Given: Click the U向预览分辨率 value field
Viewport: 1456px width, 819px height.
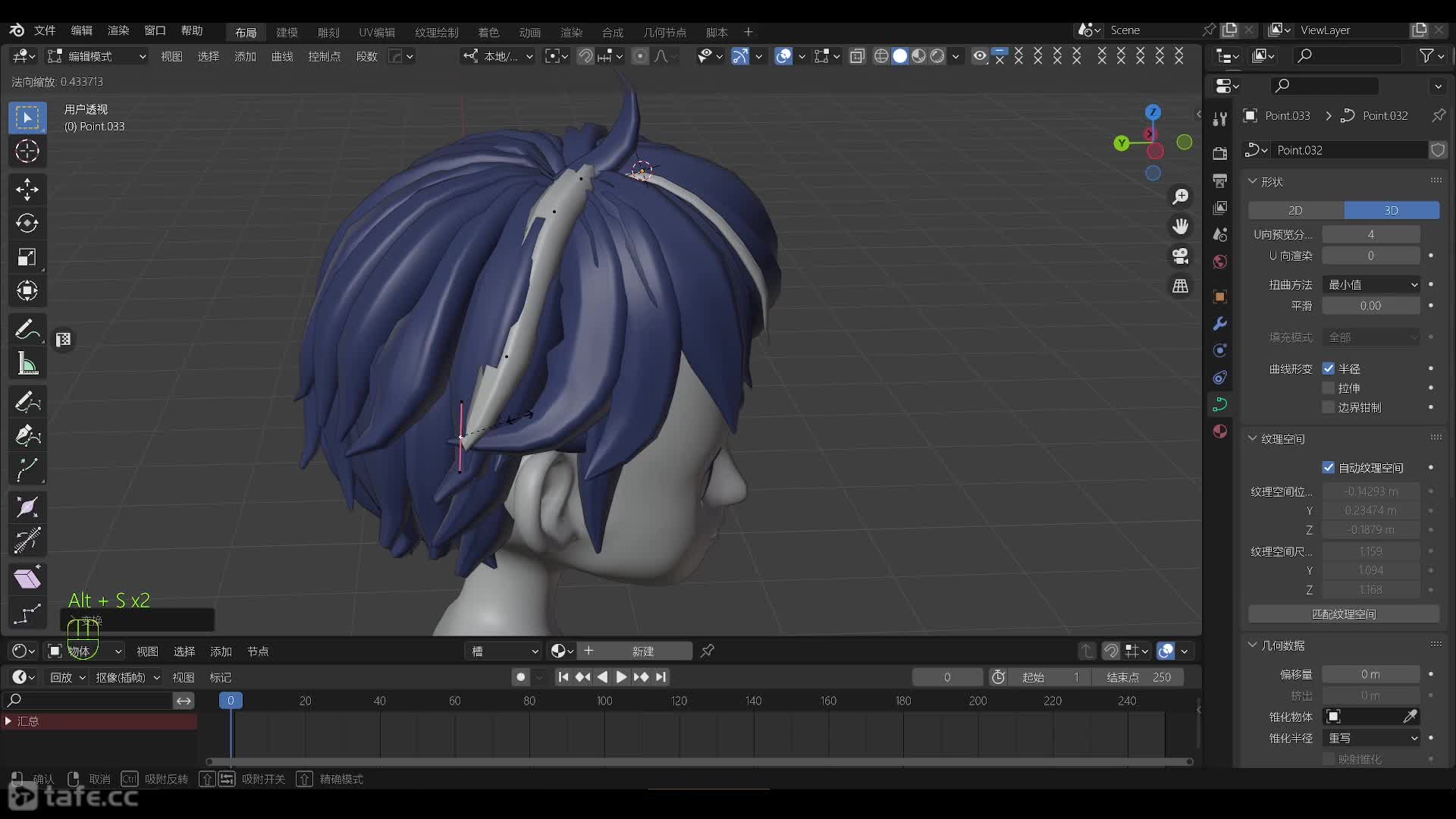Looking at the screenshot, I should (1371, 234).
